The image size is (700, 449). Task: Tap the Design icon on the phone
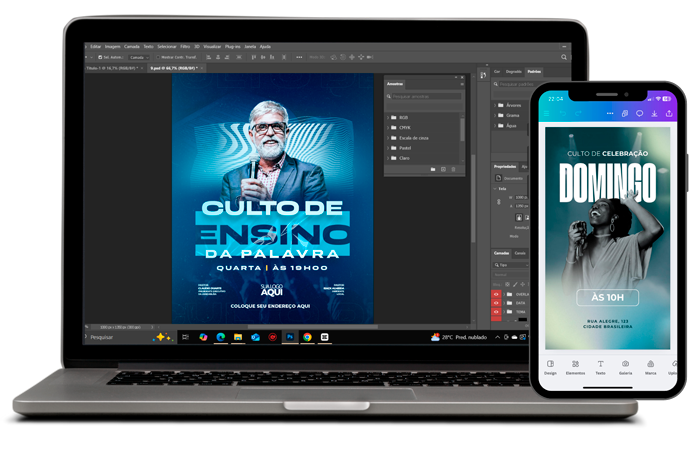(550, 367)
